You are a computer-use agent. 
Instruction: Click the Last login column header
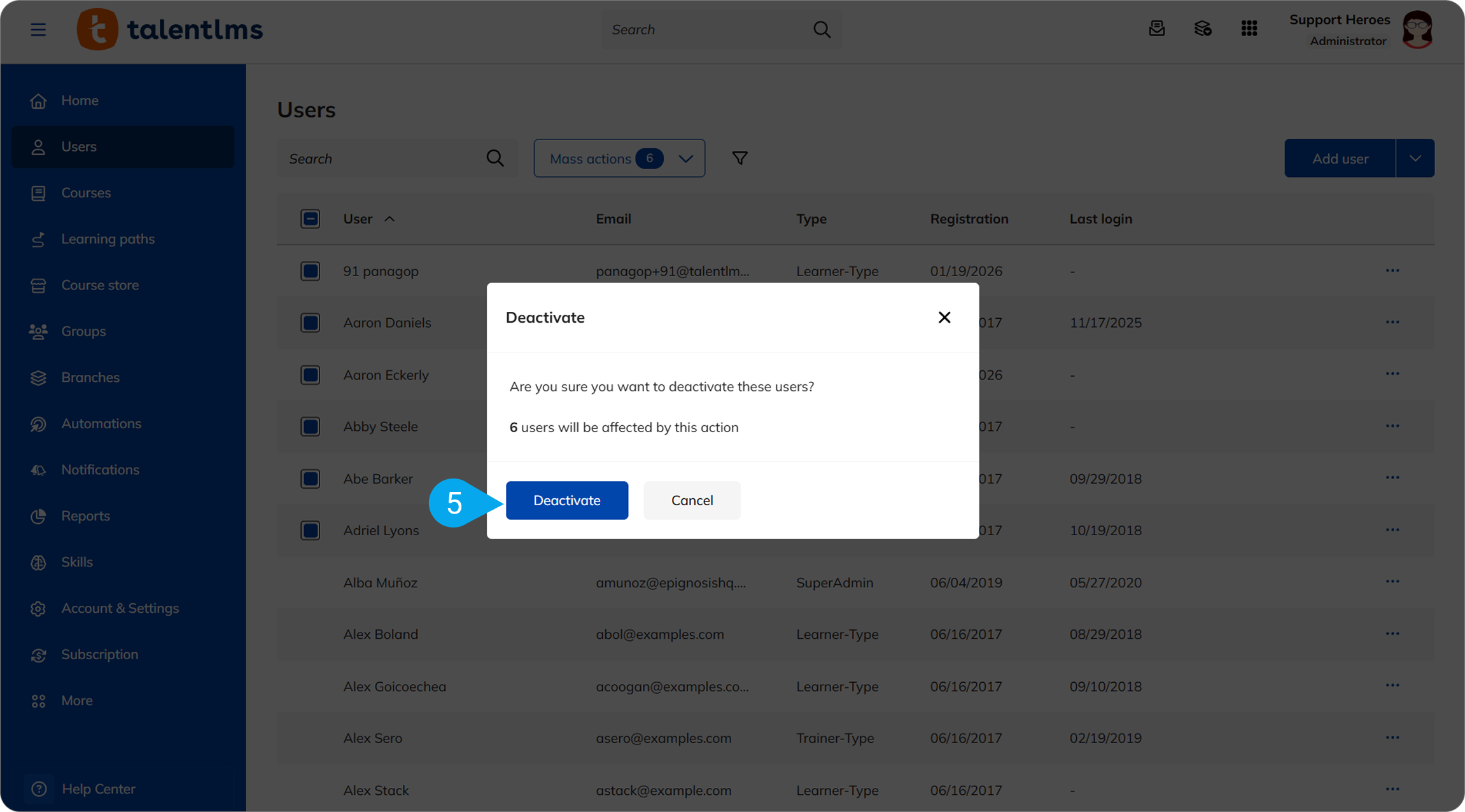click(1101, 219)
